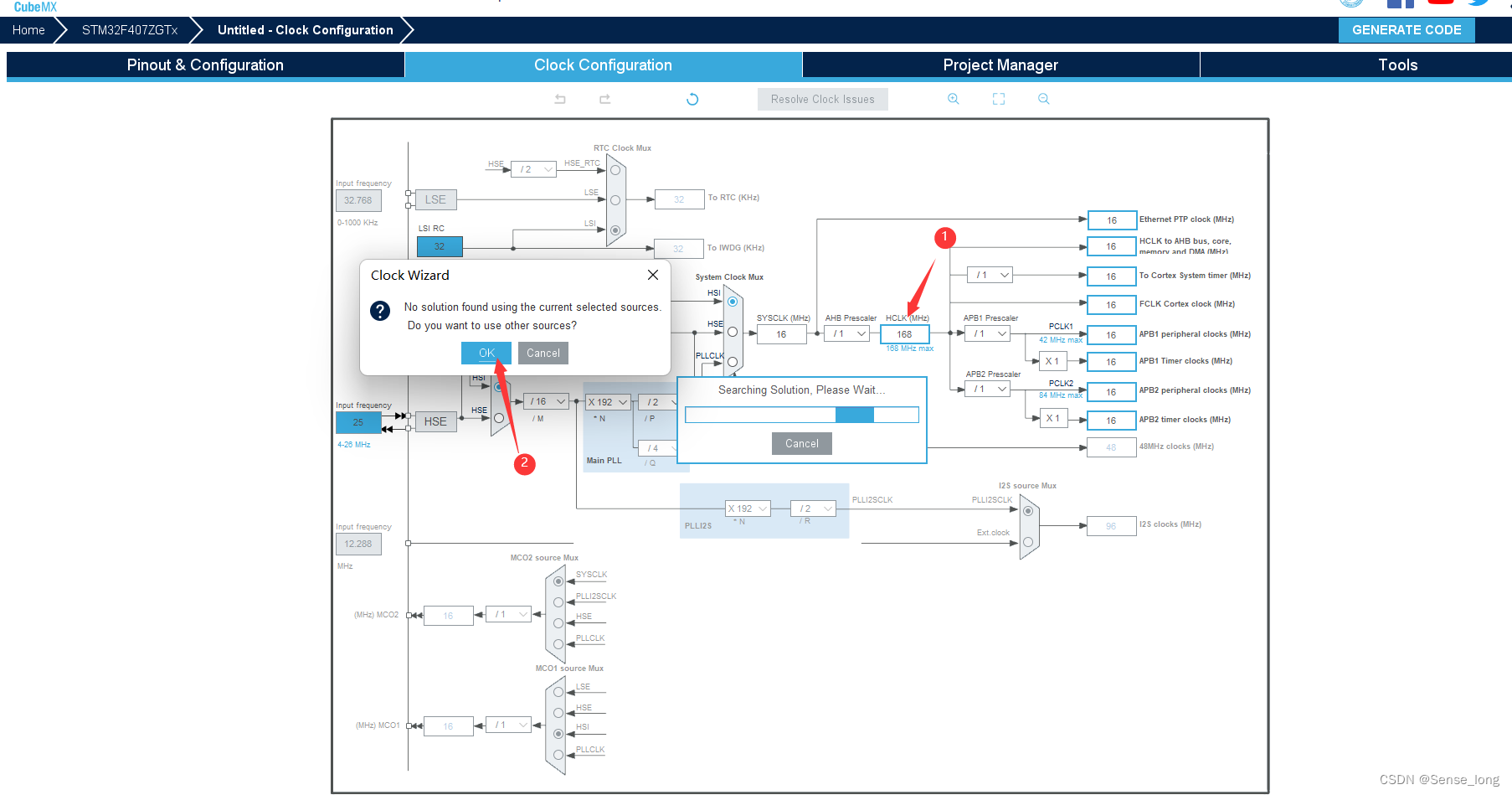Cancel the Searching Solution progress dialog
The width and height of the screenshot is (1512, 795).
pos(802,443)
